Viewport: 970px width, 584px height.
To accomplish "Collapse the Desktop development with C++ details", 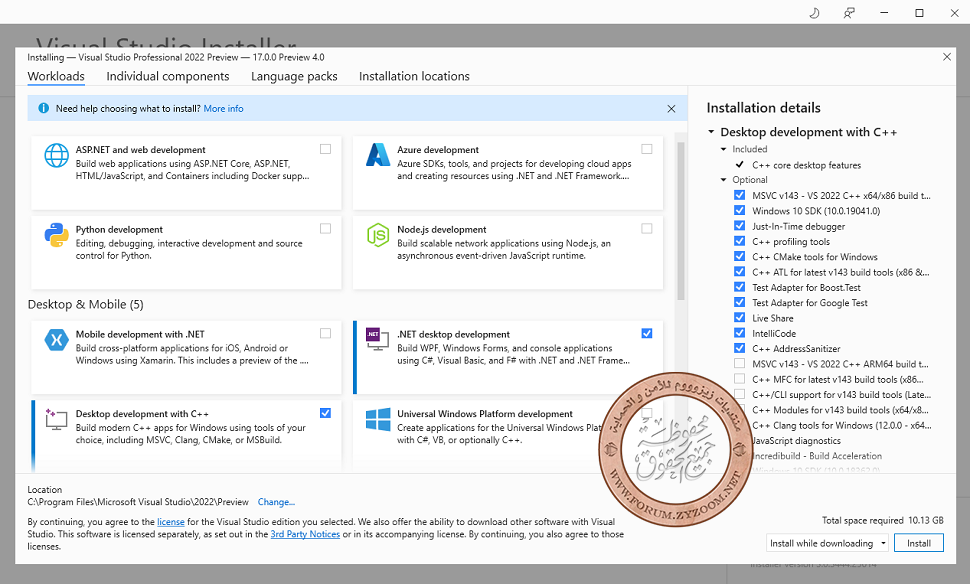I will [x=711, y=132].
